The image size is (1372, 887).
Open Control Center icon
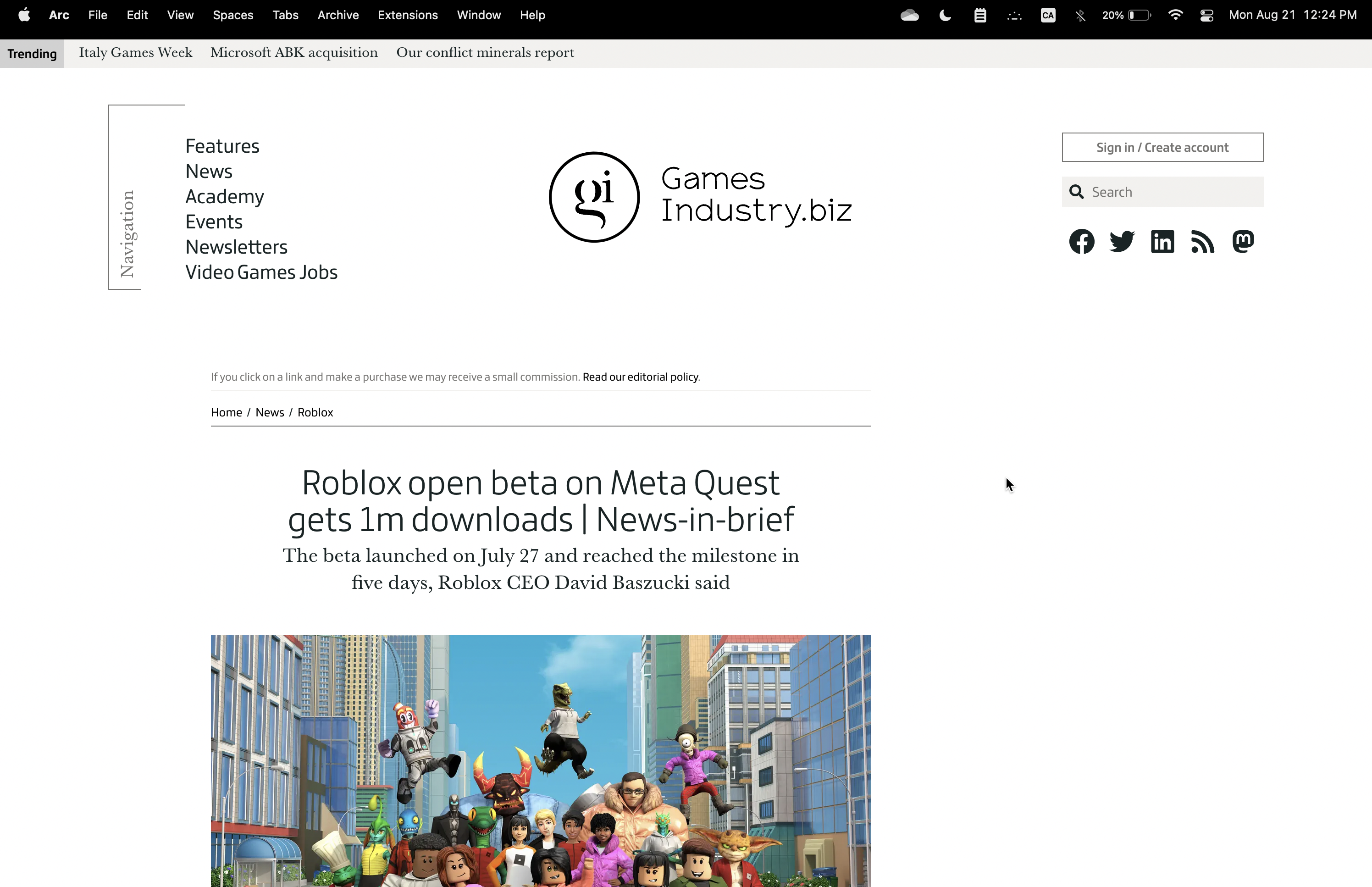(x=1207, y=16)
